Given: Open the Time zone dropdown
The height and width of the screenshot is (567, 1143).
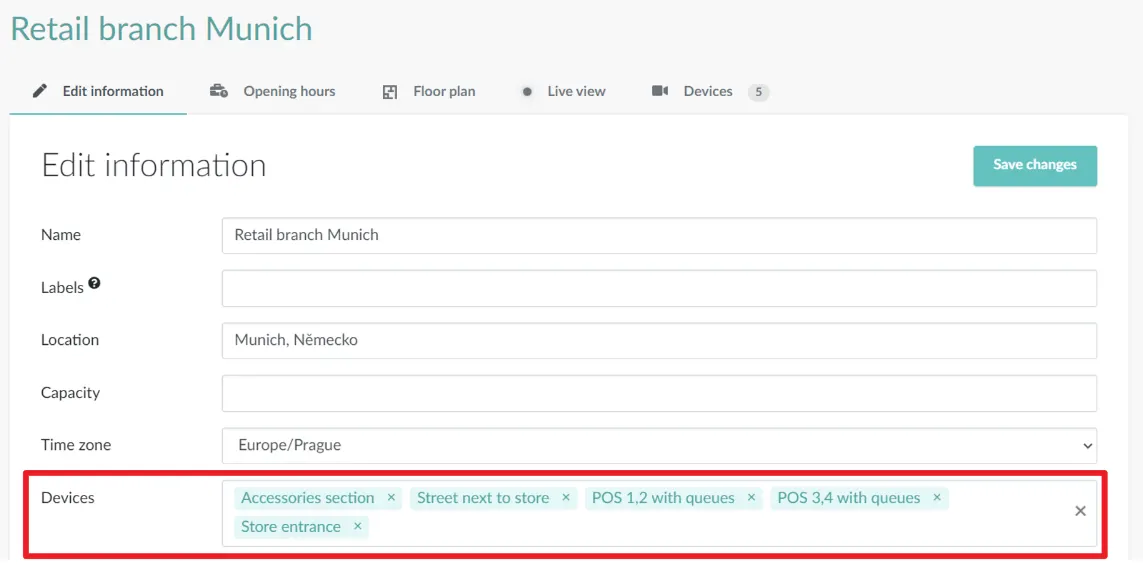Looking at the screenshot, I should click(659, 445).
